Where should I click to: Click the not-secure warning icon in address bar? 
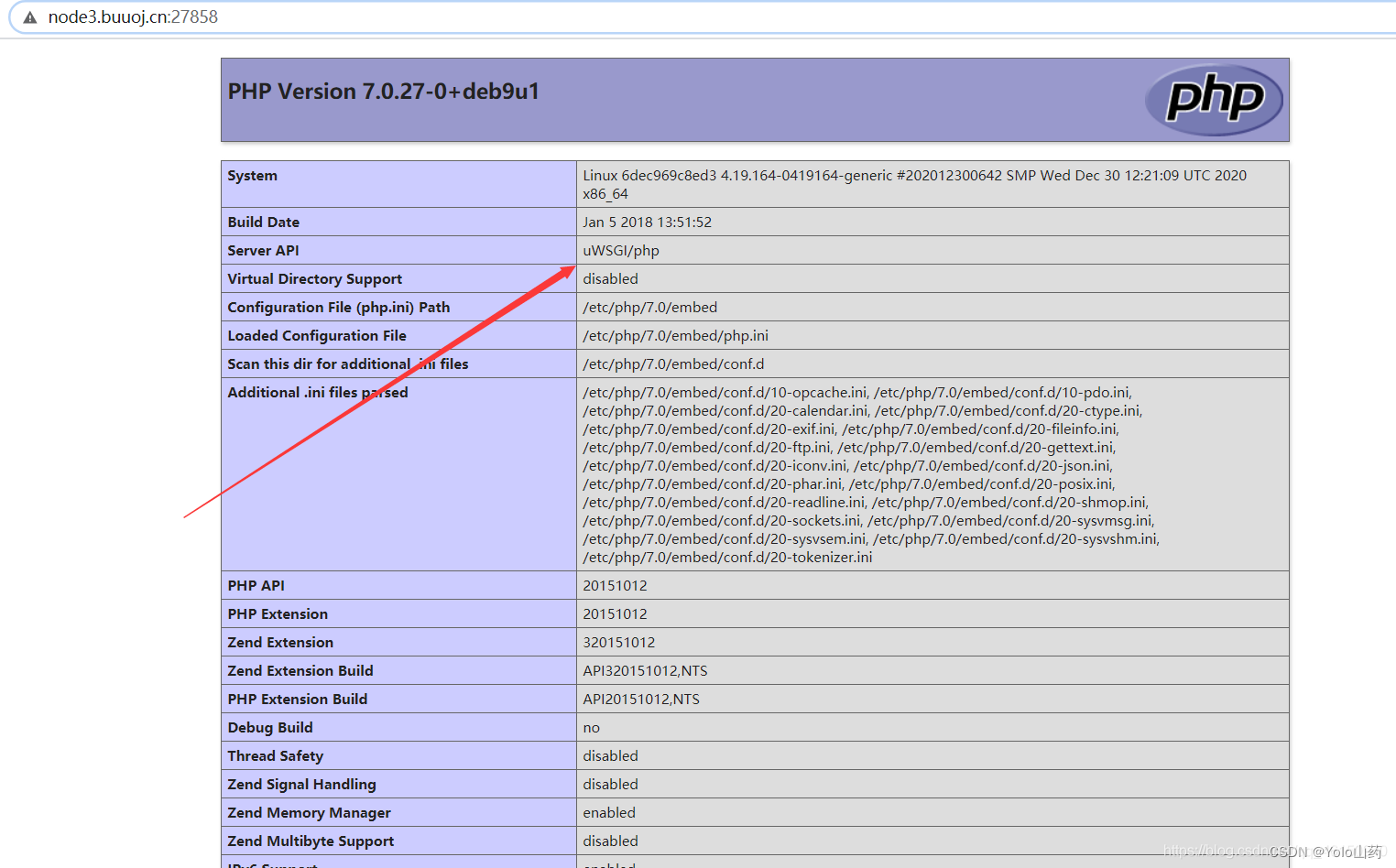click(x=30, y=17)
